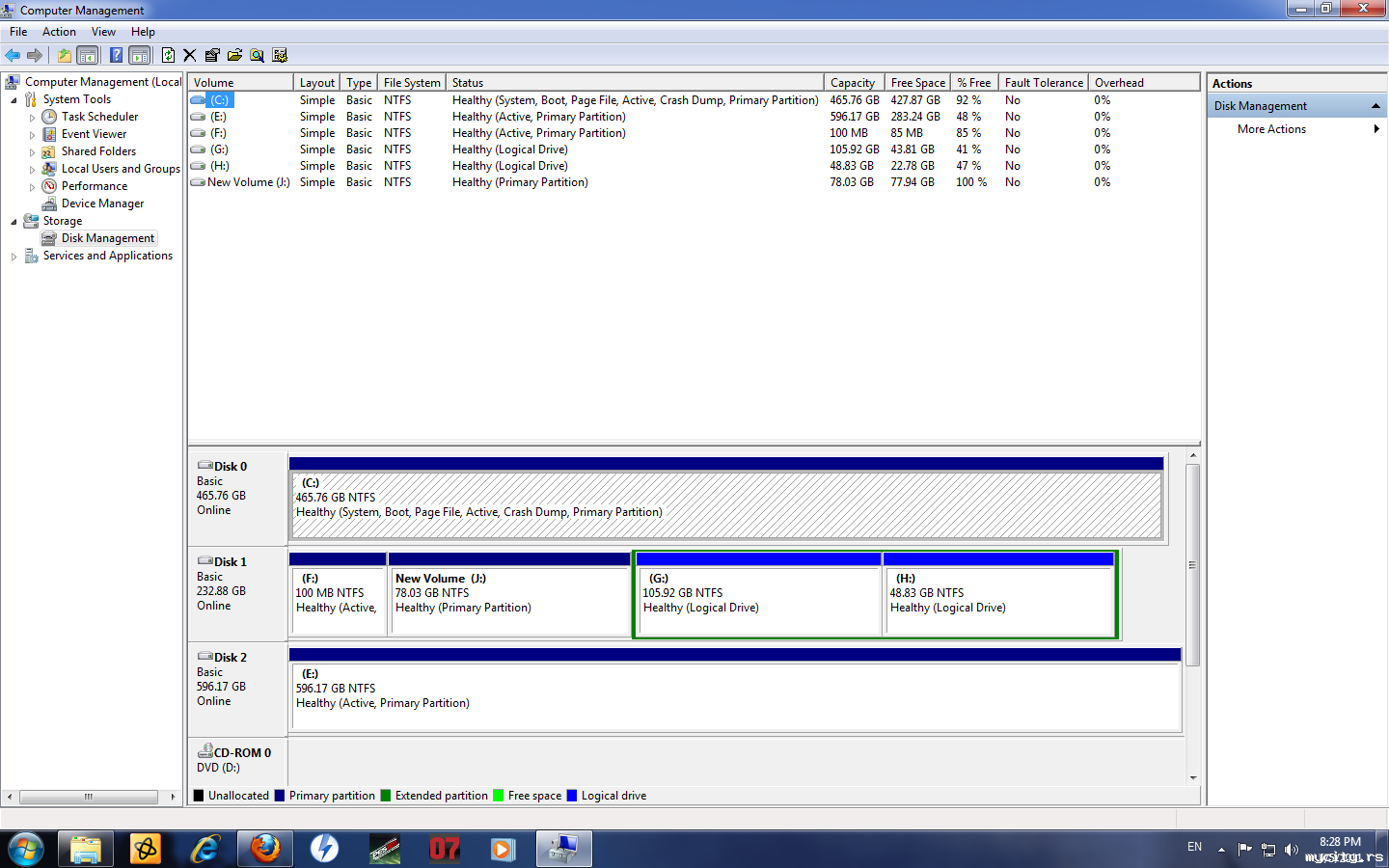Viewport: 1389px width, 868px height.
Task: Click the Local Users and Groups icon
Action: pyautogui.click(x=49, y=169)
